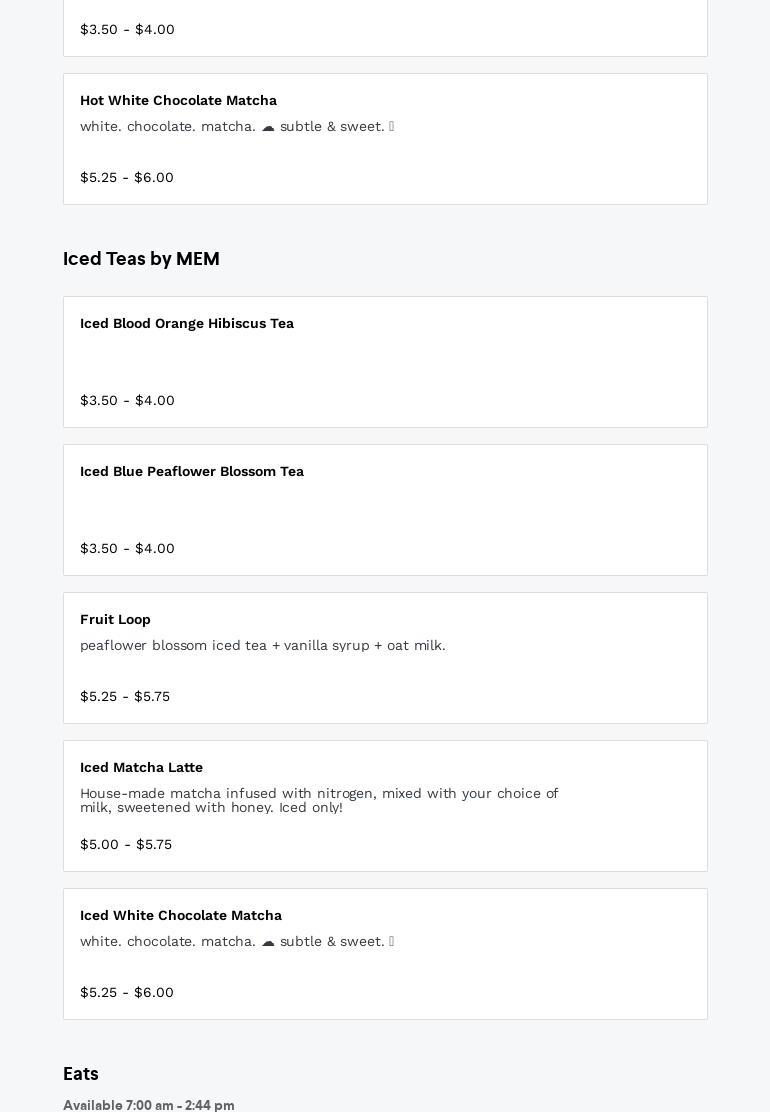Click Iced Blue Peaflower Blossom Tea price

click(127, 549)
